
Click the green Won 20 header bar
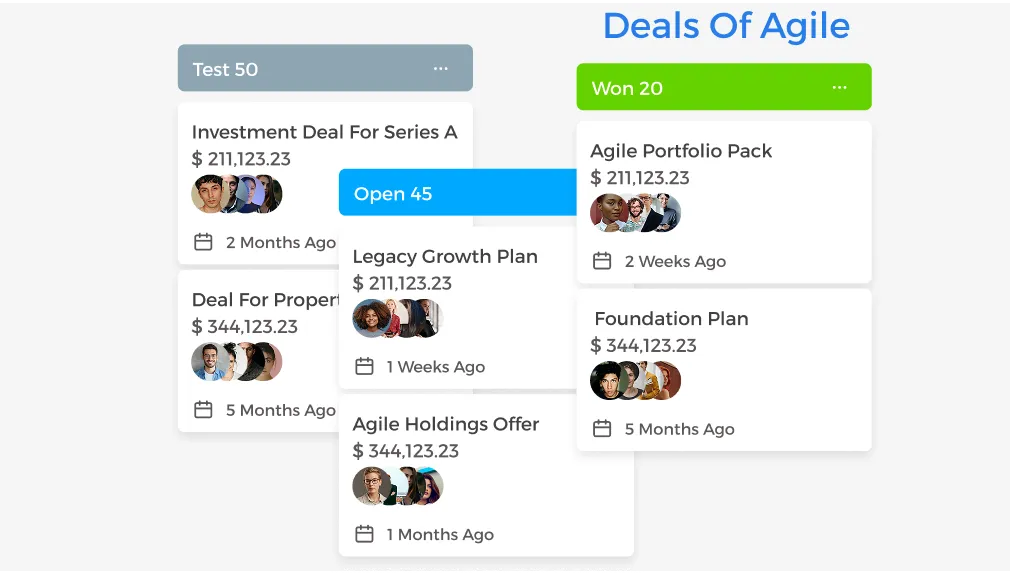click(x=724, y=88)
